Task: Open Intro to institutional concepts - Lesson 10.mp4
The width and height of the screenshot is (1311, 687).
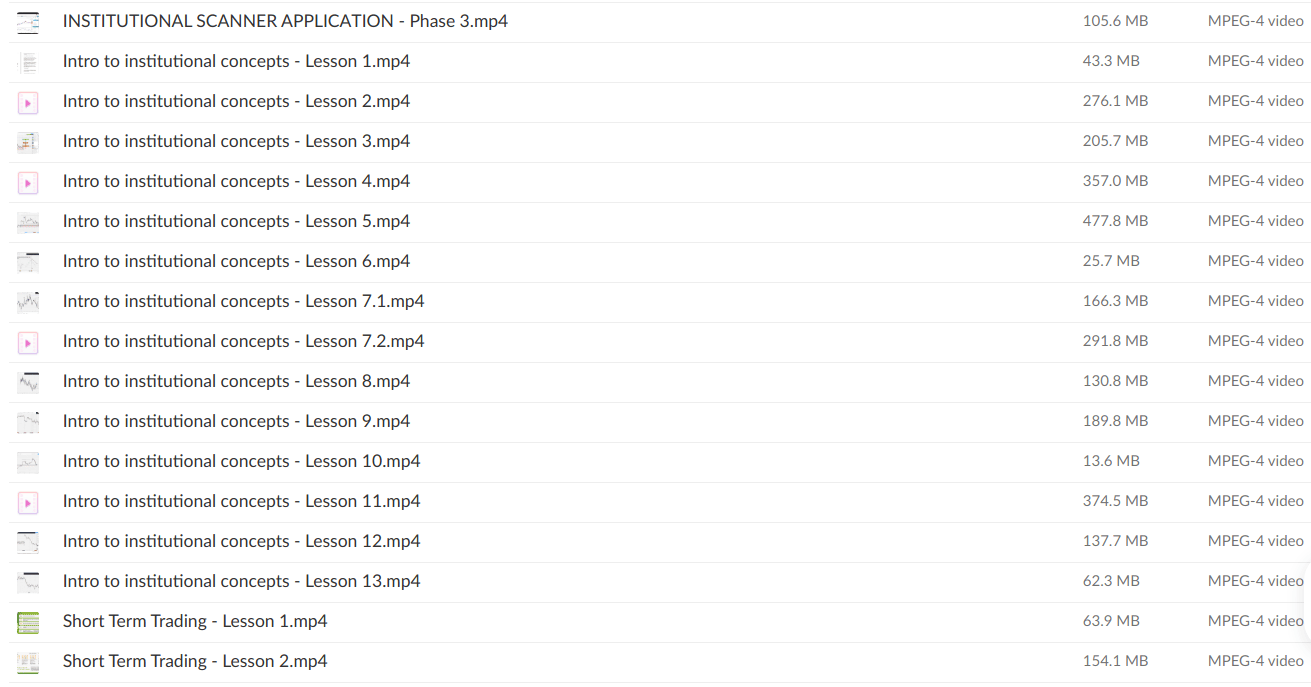Action: [x=241, y=461]
